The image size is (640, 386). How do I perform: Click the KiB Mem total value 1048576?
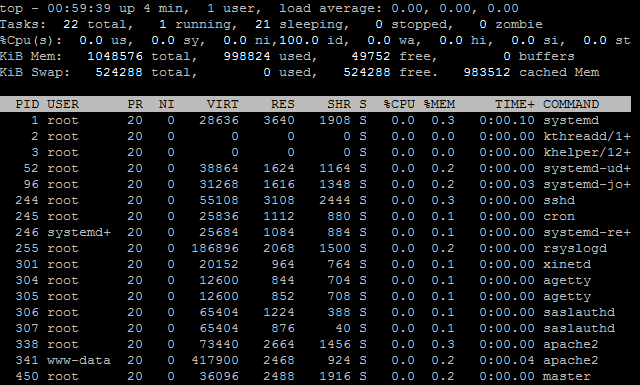click(x=115, y=56)
